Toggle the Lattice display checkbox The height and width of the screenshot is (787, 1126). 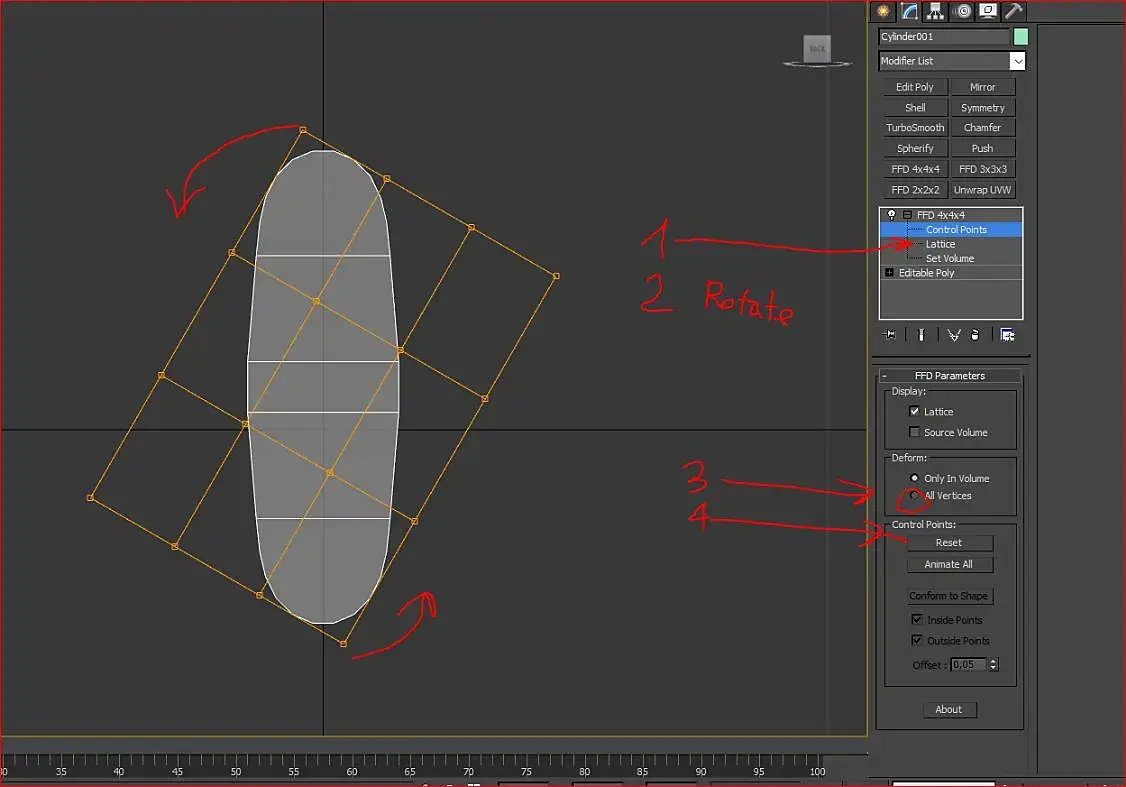(x=914, y=411)
